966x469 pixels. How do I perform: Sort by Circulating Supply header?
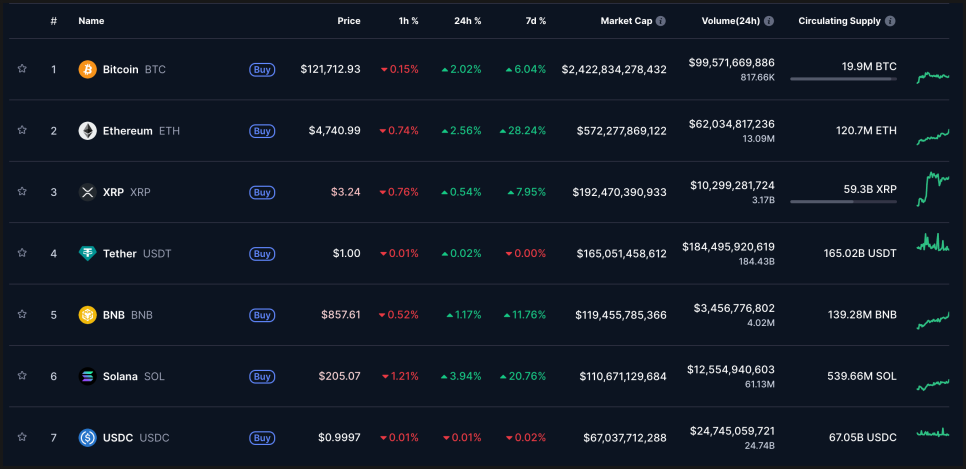[840, 21]
